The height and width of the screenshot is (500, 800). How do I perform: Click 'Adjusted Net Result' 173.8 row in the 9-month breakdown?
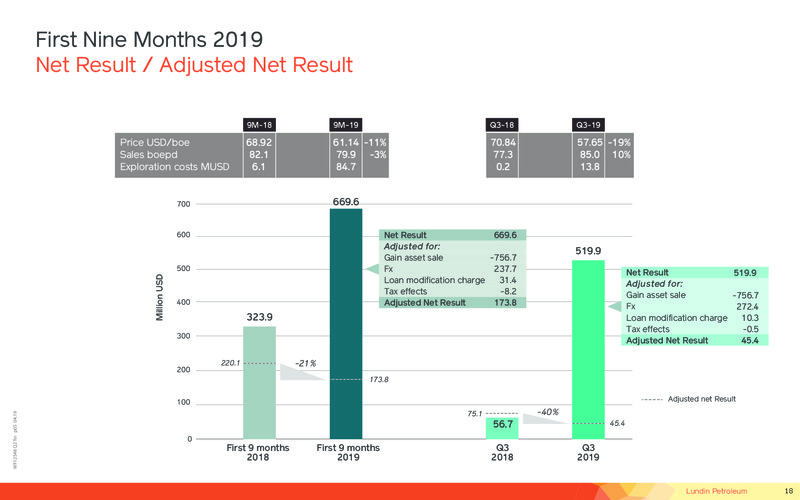pyautogui.click(x=452, y=303)
